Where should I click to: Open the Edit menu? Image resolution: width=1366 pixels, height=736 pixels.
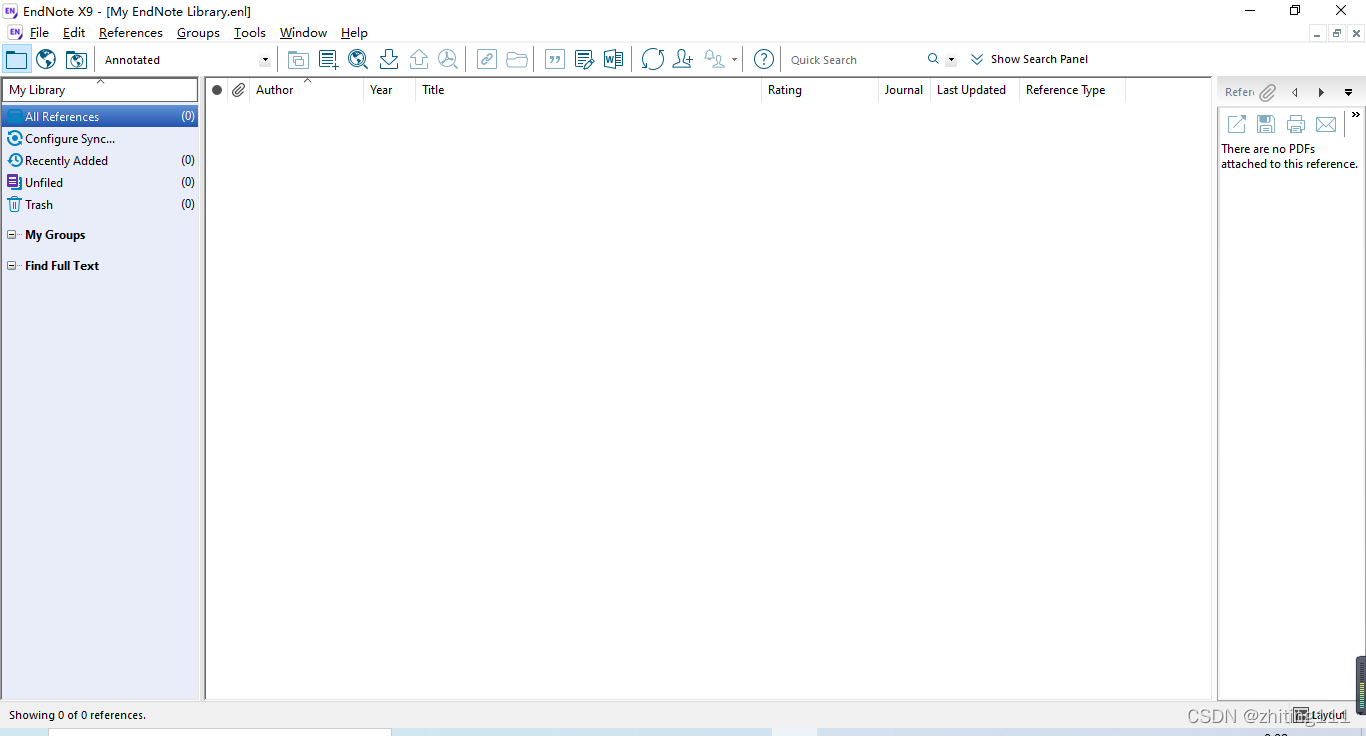(74, 32)
